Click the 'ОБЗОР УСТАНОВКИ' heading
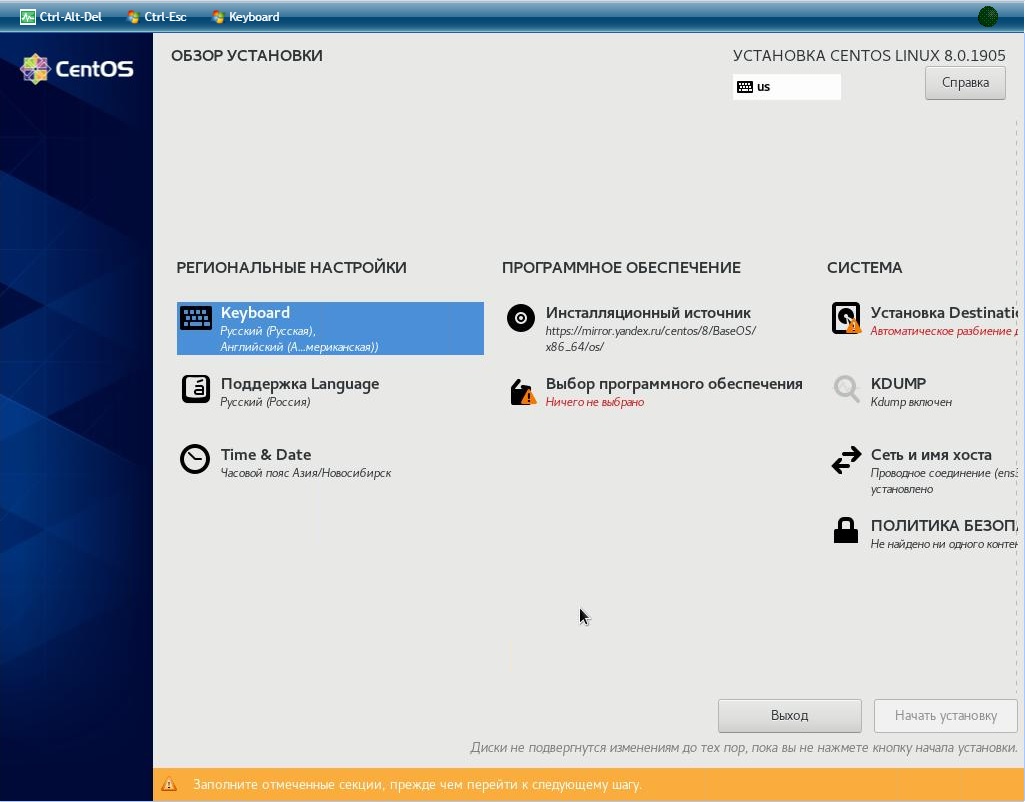This screenshot has height=802, width=1025. [x=246, y=56]
